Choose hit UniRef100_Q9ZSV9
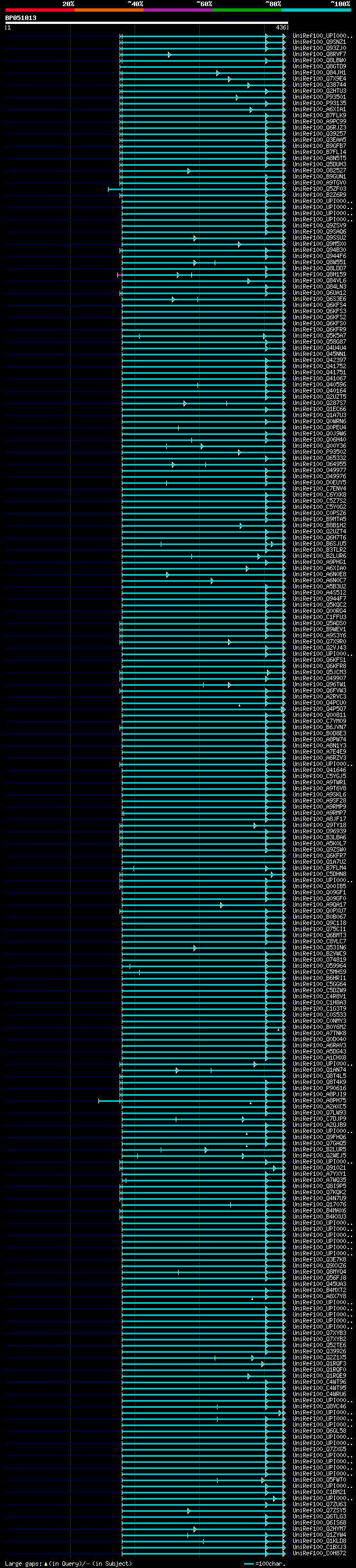This screenshot has height=1568, width=356. point(319,225)
